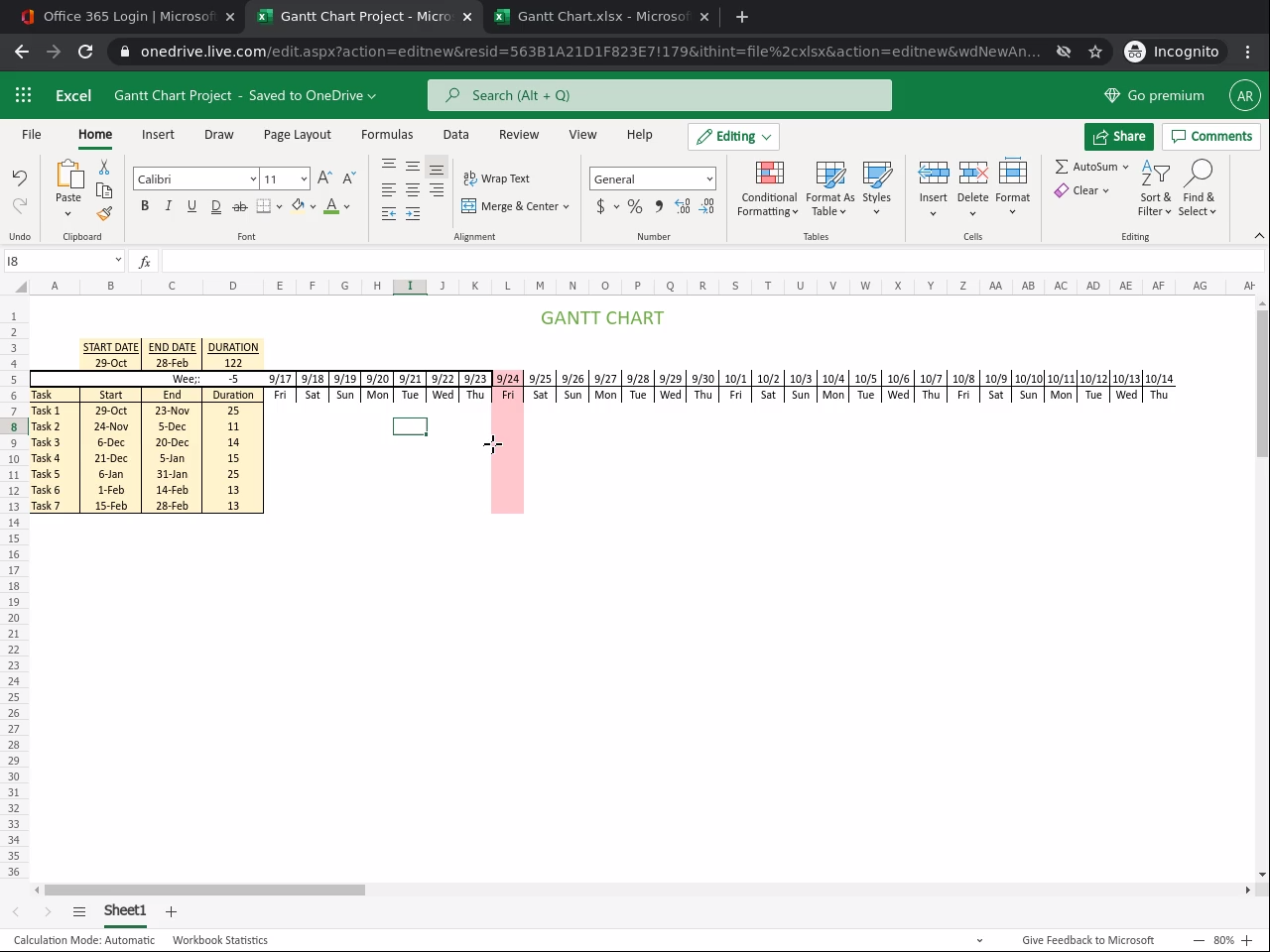The image size is (1270, 952).
Task: Click the zoom in plus control
Action: pos(1247,940)
